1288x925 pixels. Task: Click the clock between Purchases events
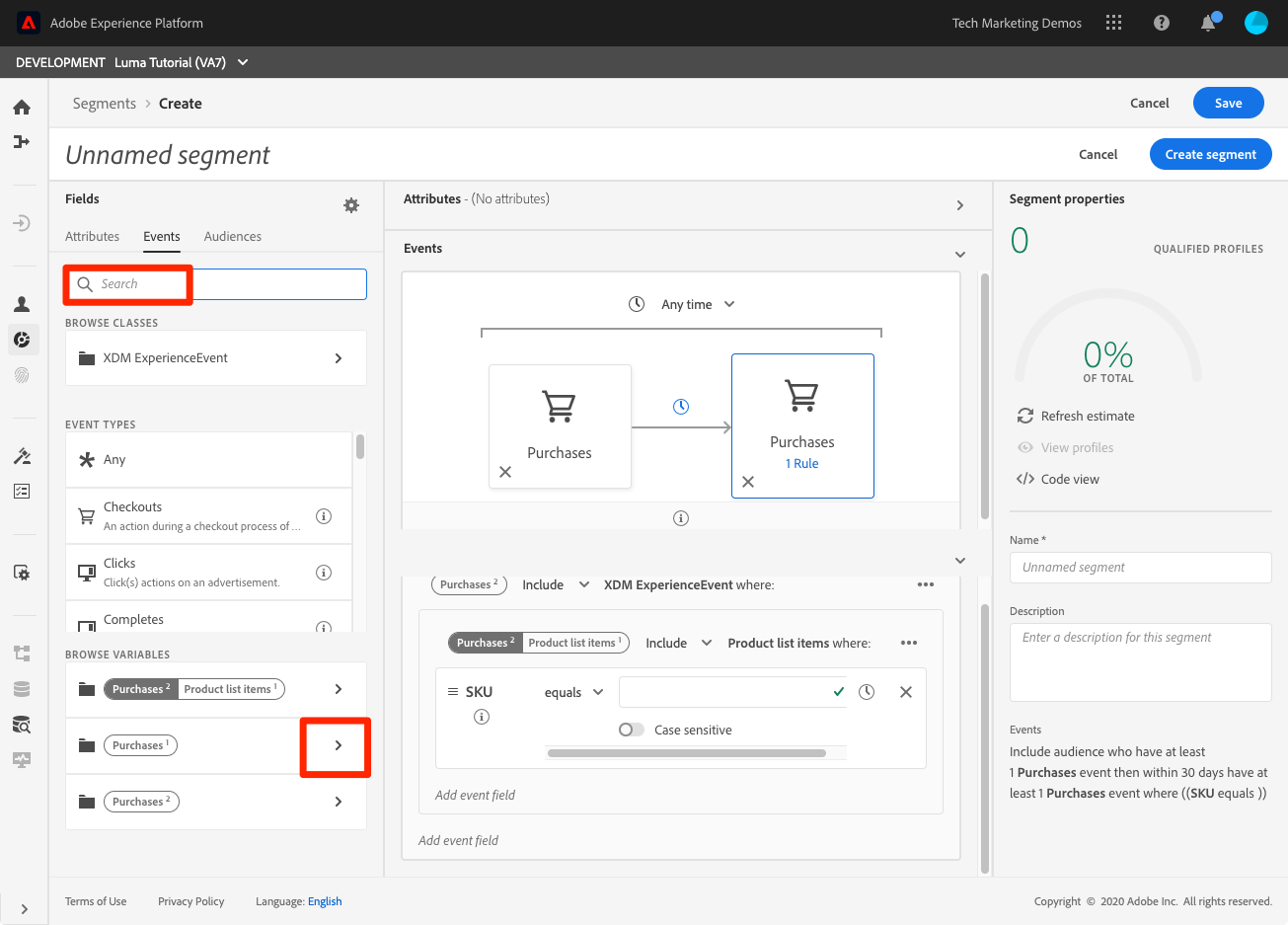click(x=681, y=407)
